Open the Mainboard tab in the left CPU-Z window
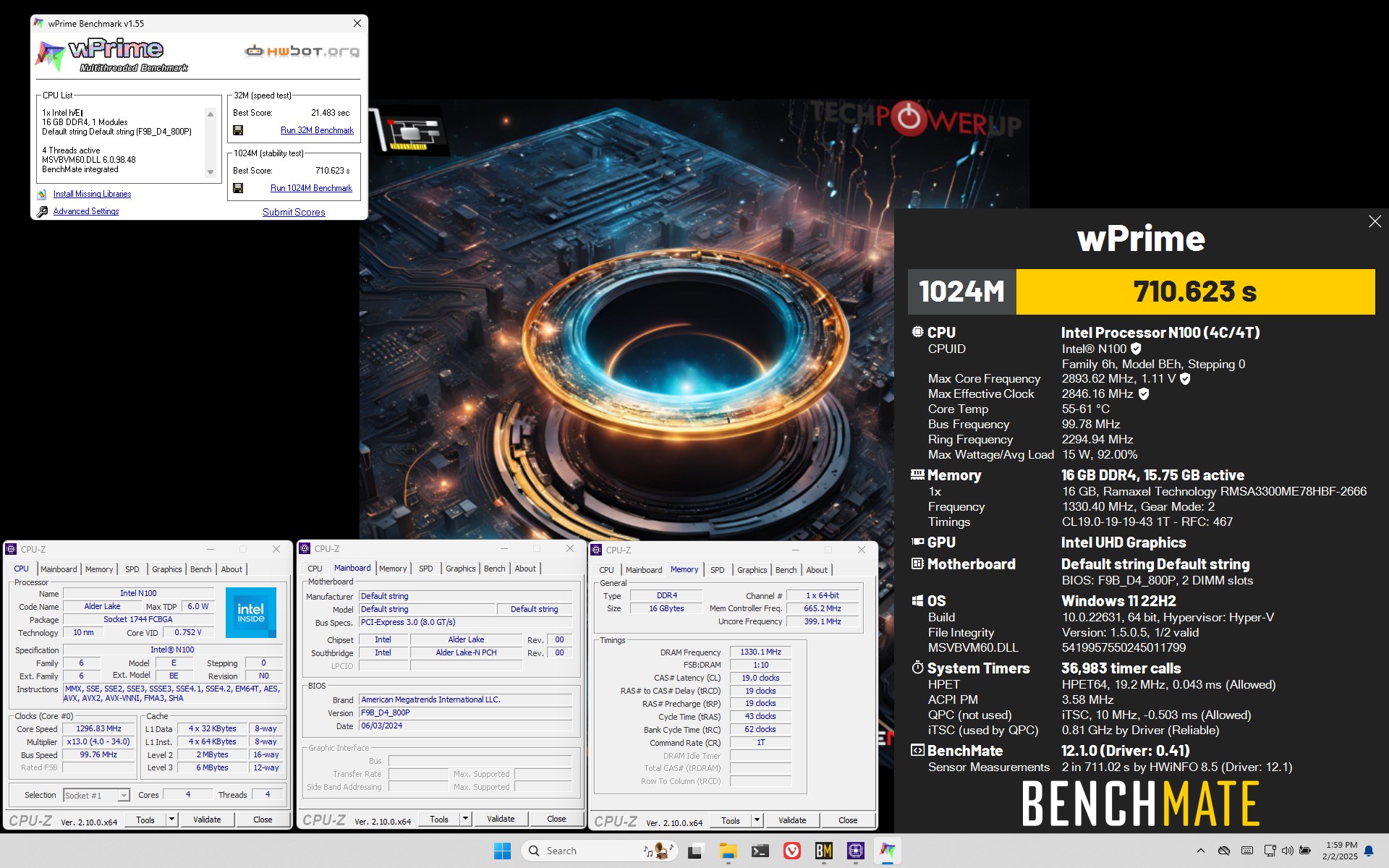Viewport: 1389px width, 868px height. (x=59, y=569)
